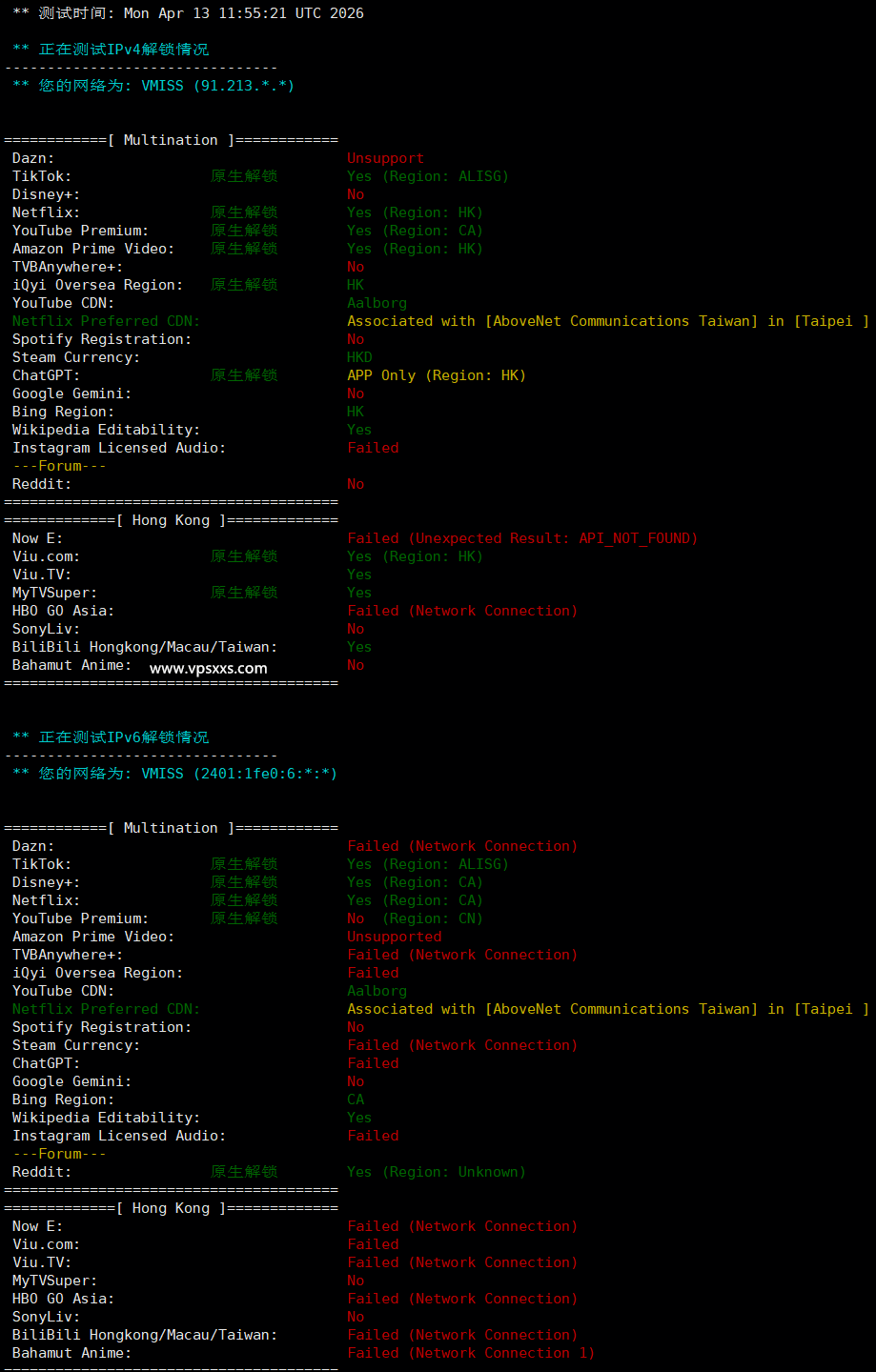Click the VMISS (2401:1fe0:6:*:*) network text
876x1372 pixels.
click(239, 774)
